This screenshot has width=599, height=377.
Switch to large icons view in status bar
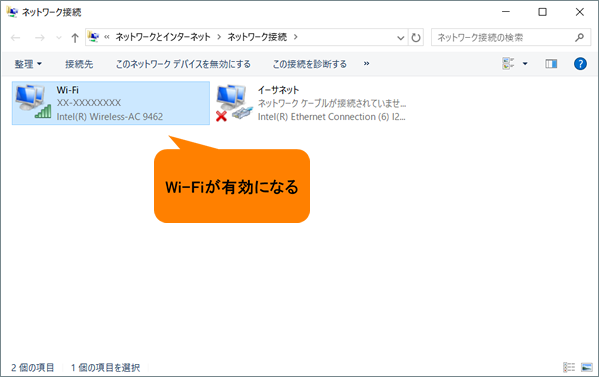[x=586, y=367]
